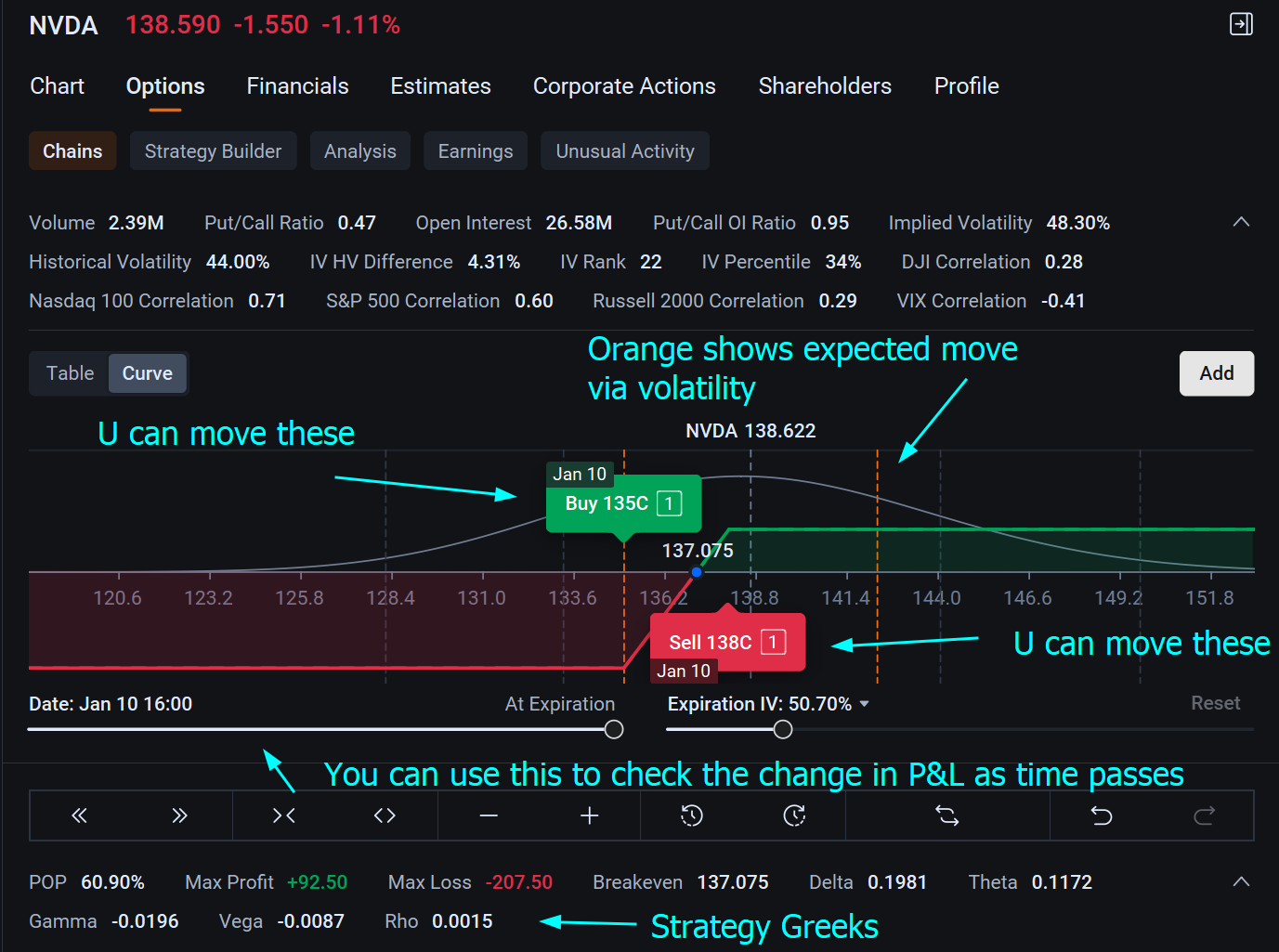Click the undo arrow icon
Screen dimensions: 1279x952
click(x=1102, y=815)
